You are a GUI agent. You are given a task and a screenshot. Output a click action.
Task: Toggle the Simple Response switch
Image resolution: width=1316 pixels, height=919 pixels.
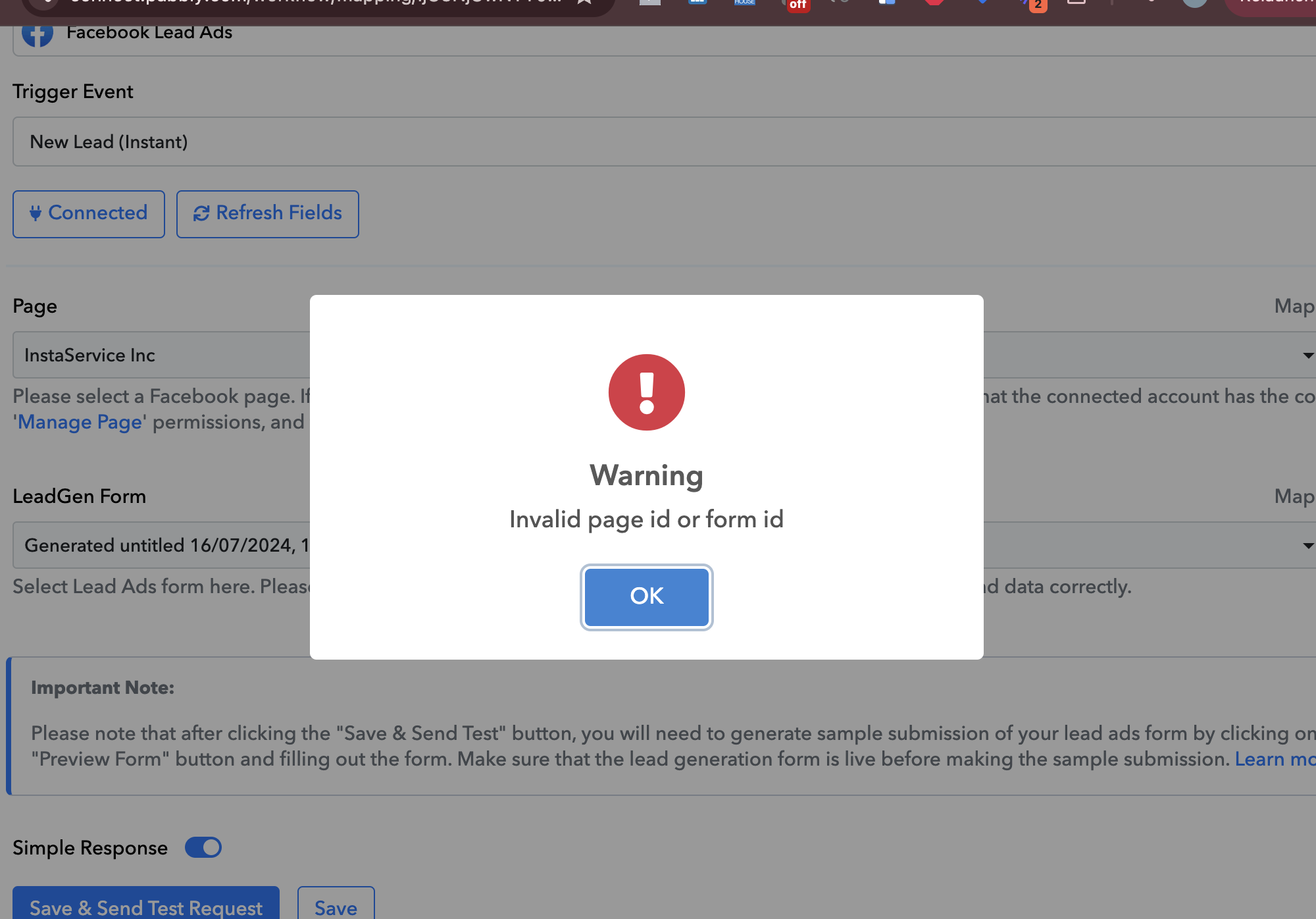(203, 847)
